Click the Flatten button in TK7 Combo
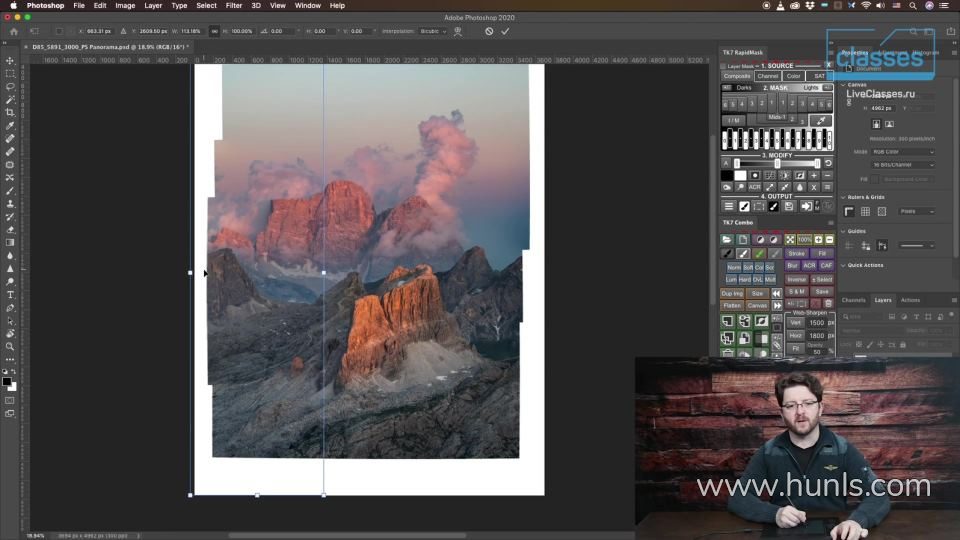960x540 pixels. [732, 305]
